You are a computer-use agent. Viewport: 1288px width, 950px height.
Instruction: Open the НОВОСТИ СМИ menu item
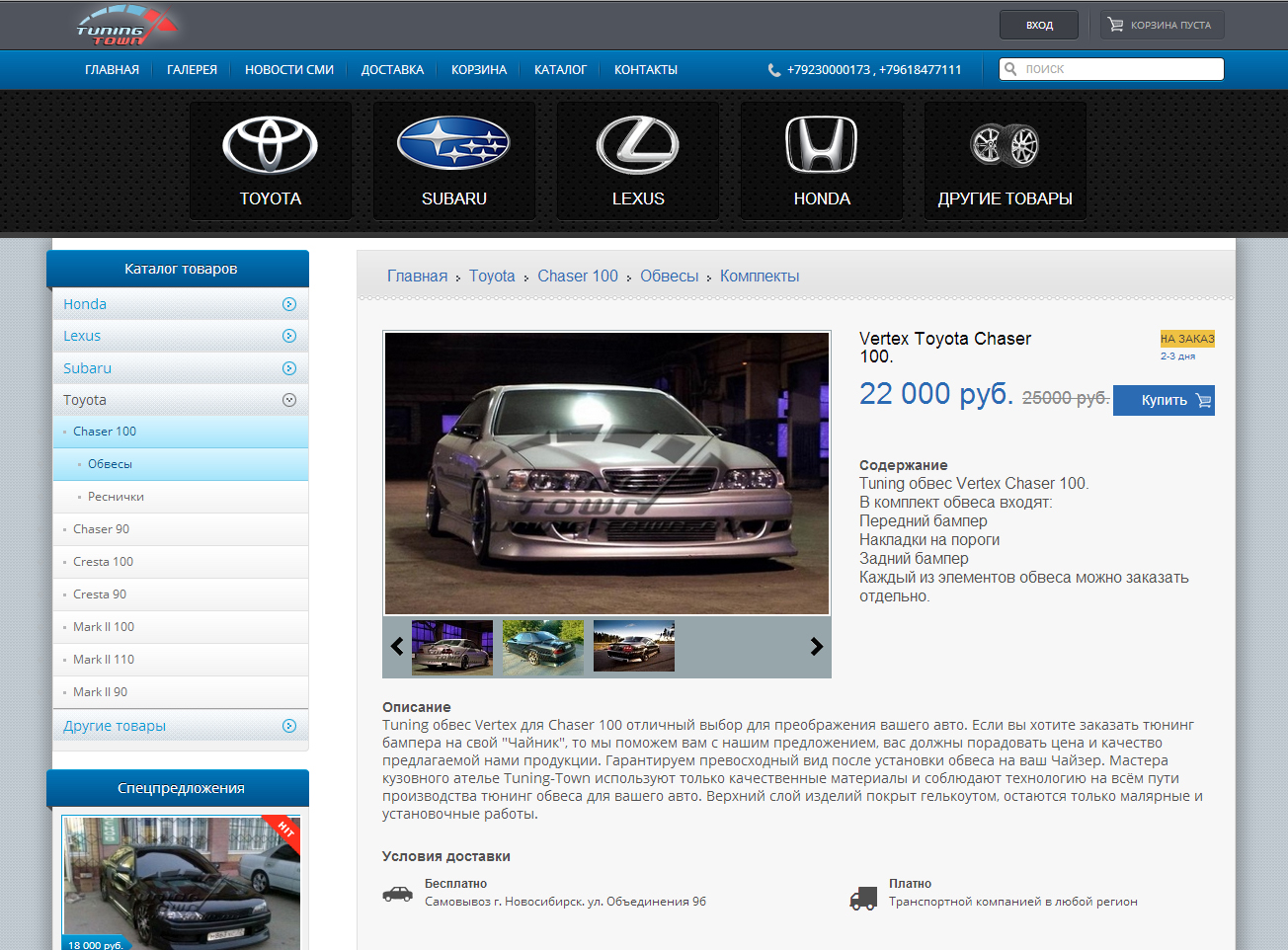click(x=289, y=70)
